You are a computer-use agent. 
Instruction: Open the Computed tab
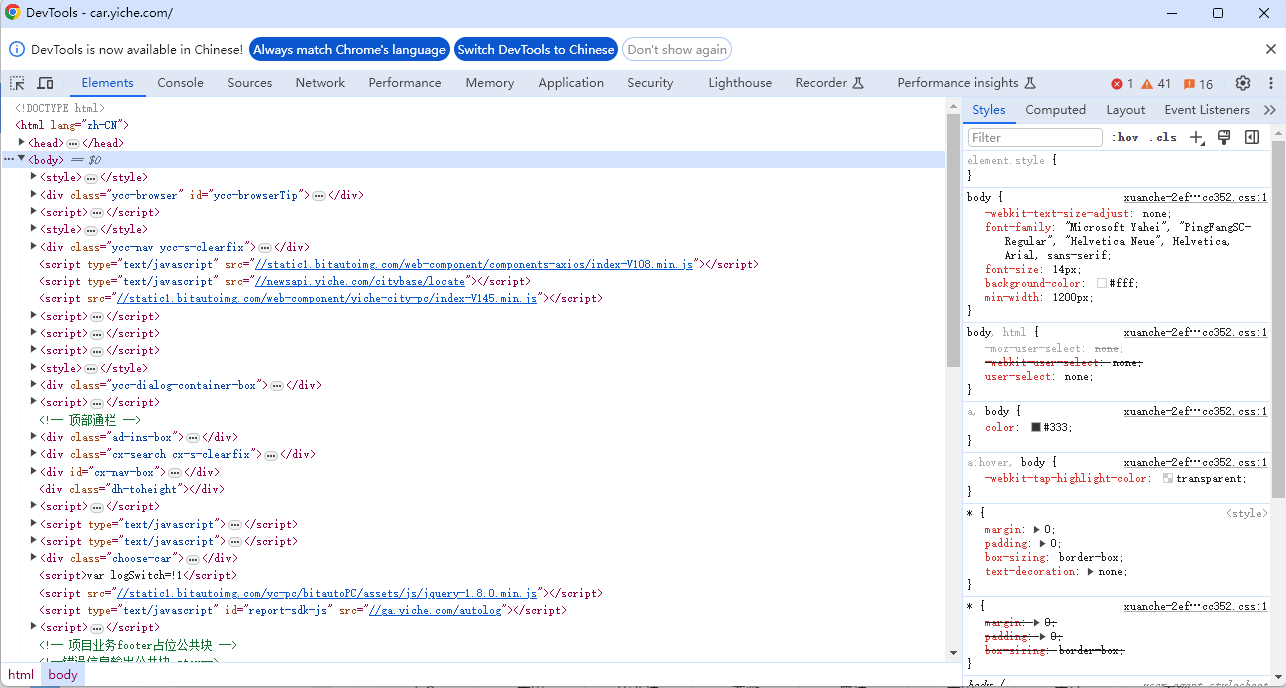(x=1055, y=110)
